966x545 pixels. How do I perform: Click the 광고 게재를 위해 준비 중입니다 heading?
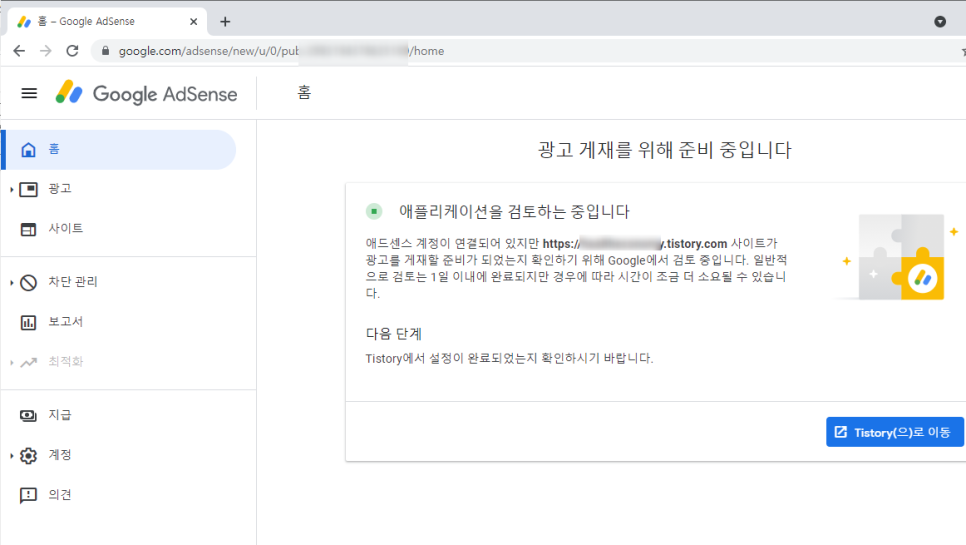pos(664,150)
